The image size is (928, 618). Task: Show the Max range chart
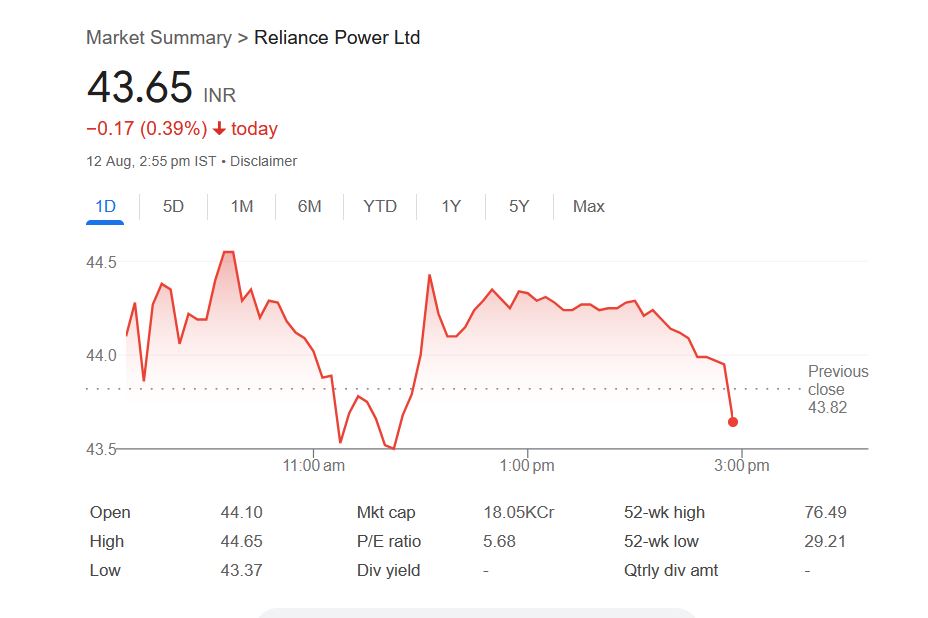(x=588, y=207)
